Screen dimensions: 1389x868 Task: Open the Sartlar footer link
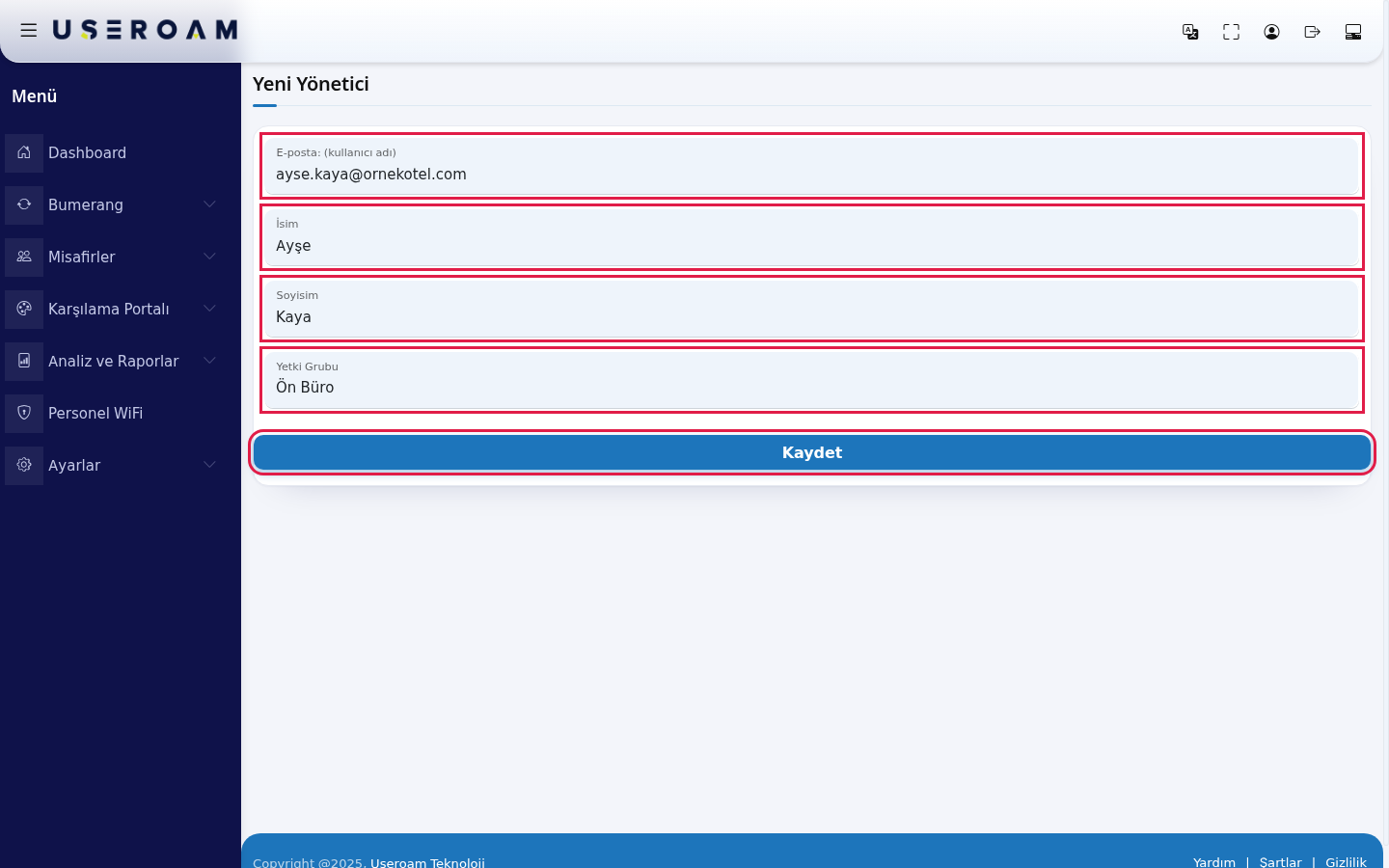pos(1280,862)
